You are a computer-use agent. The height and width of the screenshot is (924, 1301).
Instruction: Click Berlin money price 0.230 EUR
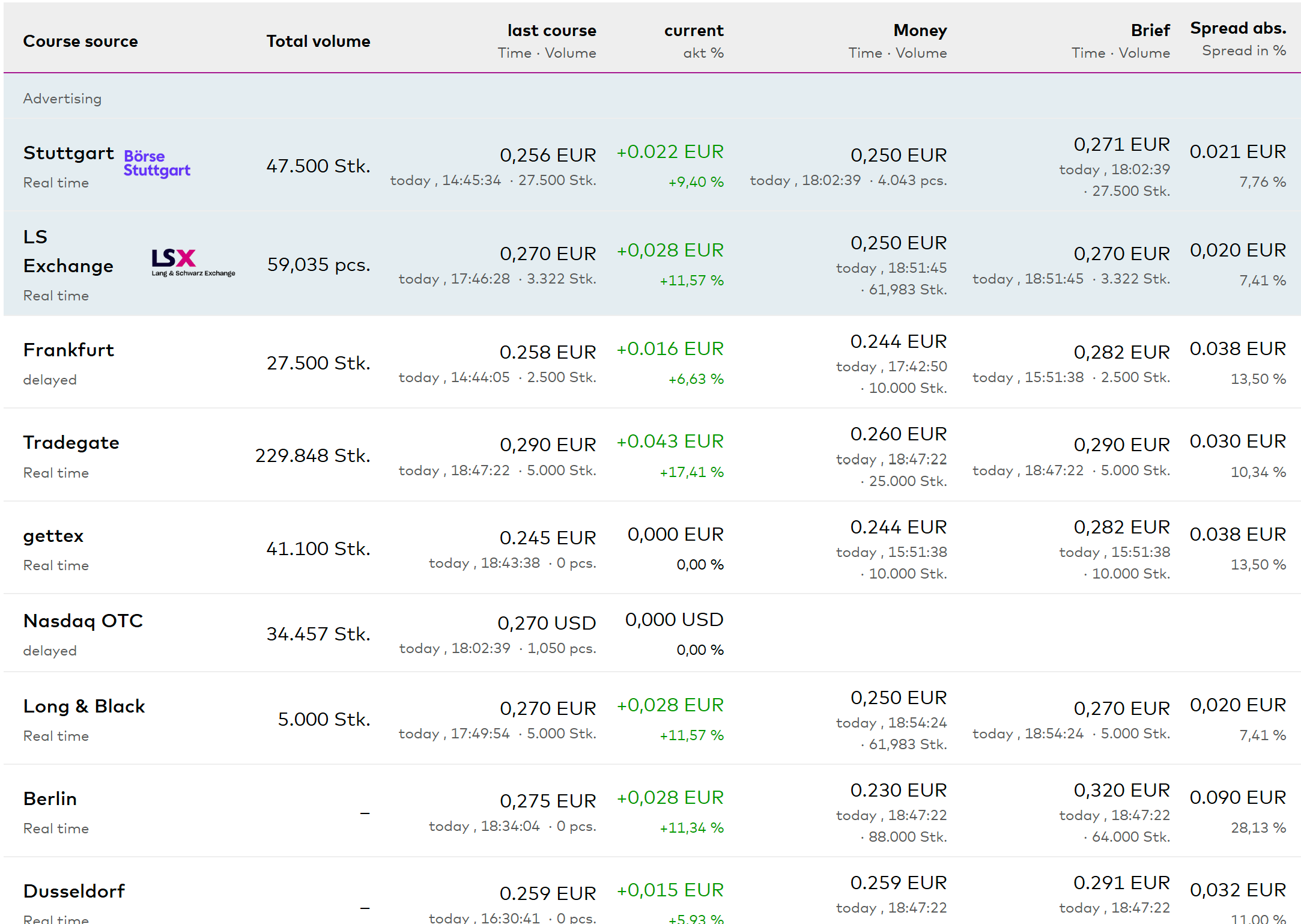899,790
